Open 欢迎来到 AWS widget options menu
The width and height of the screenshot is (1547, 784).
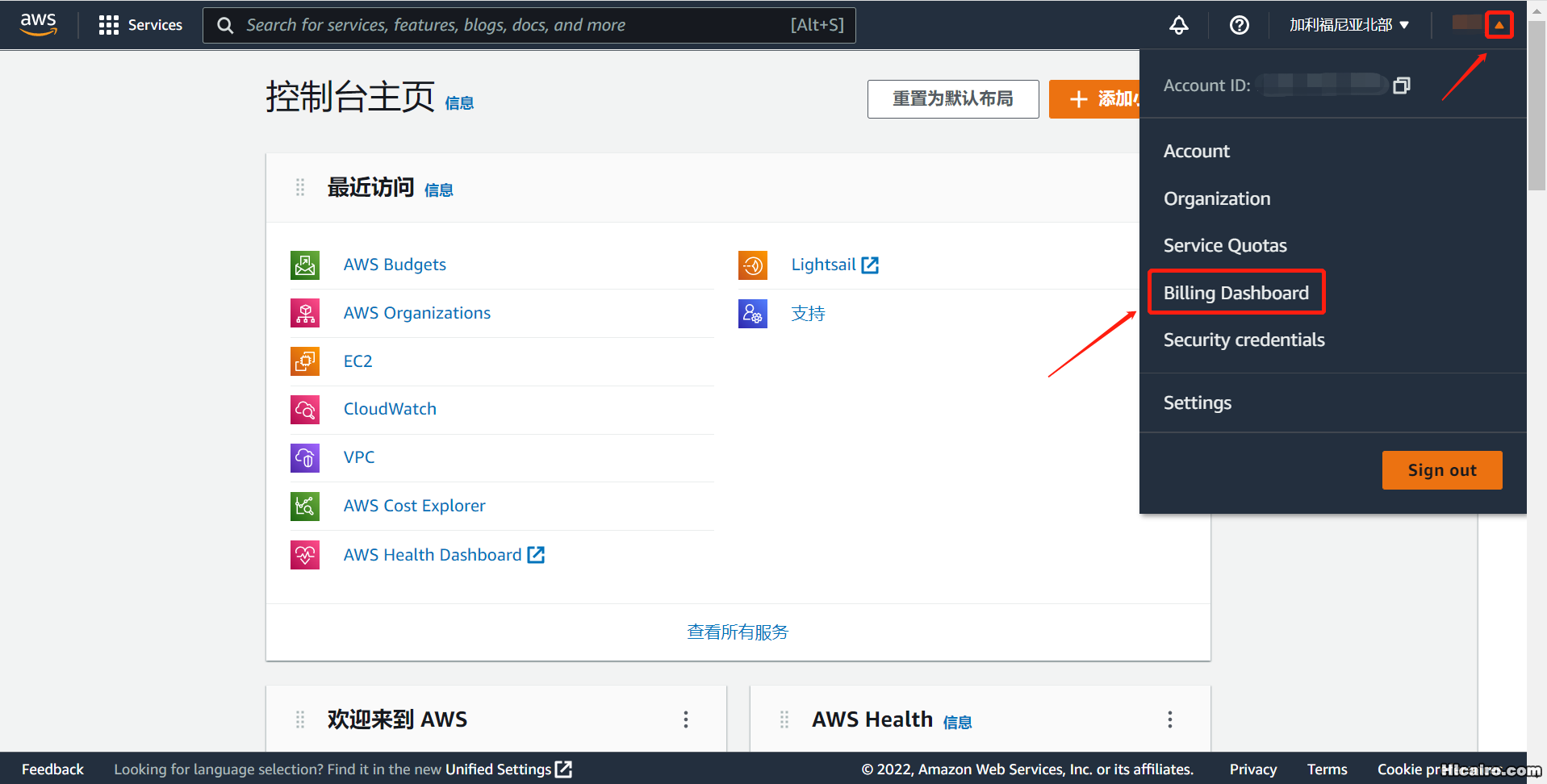(686, 719)
